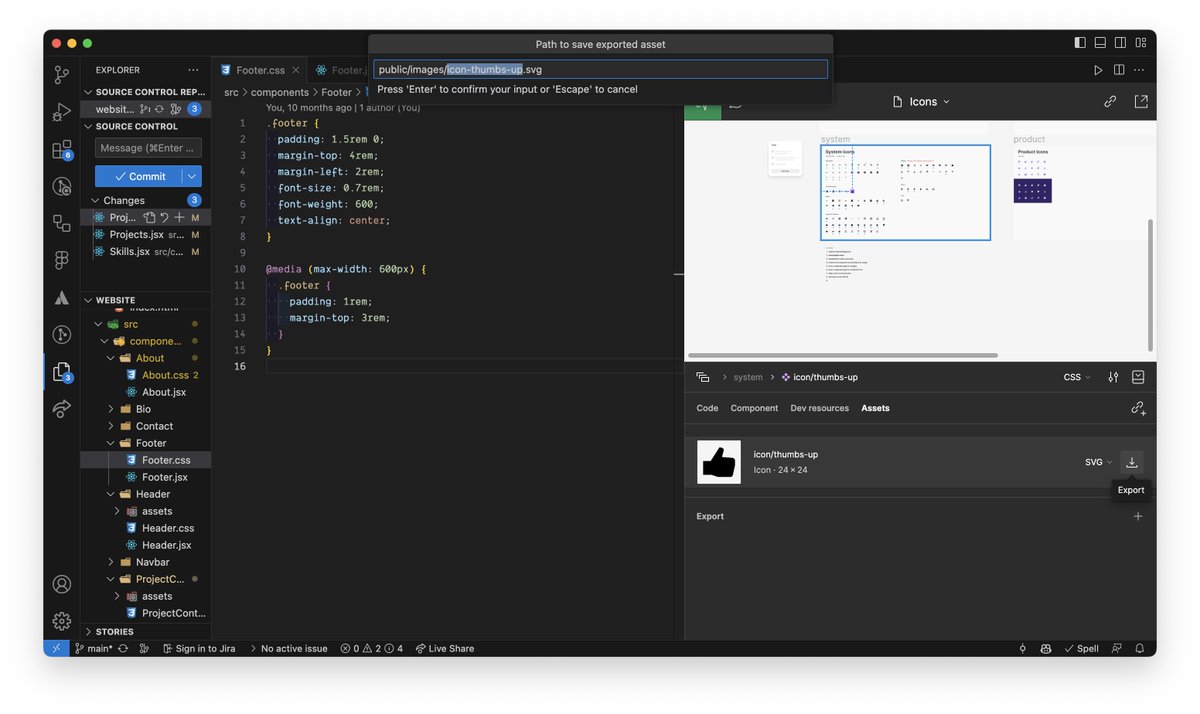Click the Figma panel vertical scrollbar
This screenshot has width=1200, height=714.
click(1150, 285)
